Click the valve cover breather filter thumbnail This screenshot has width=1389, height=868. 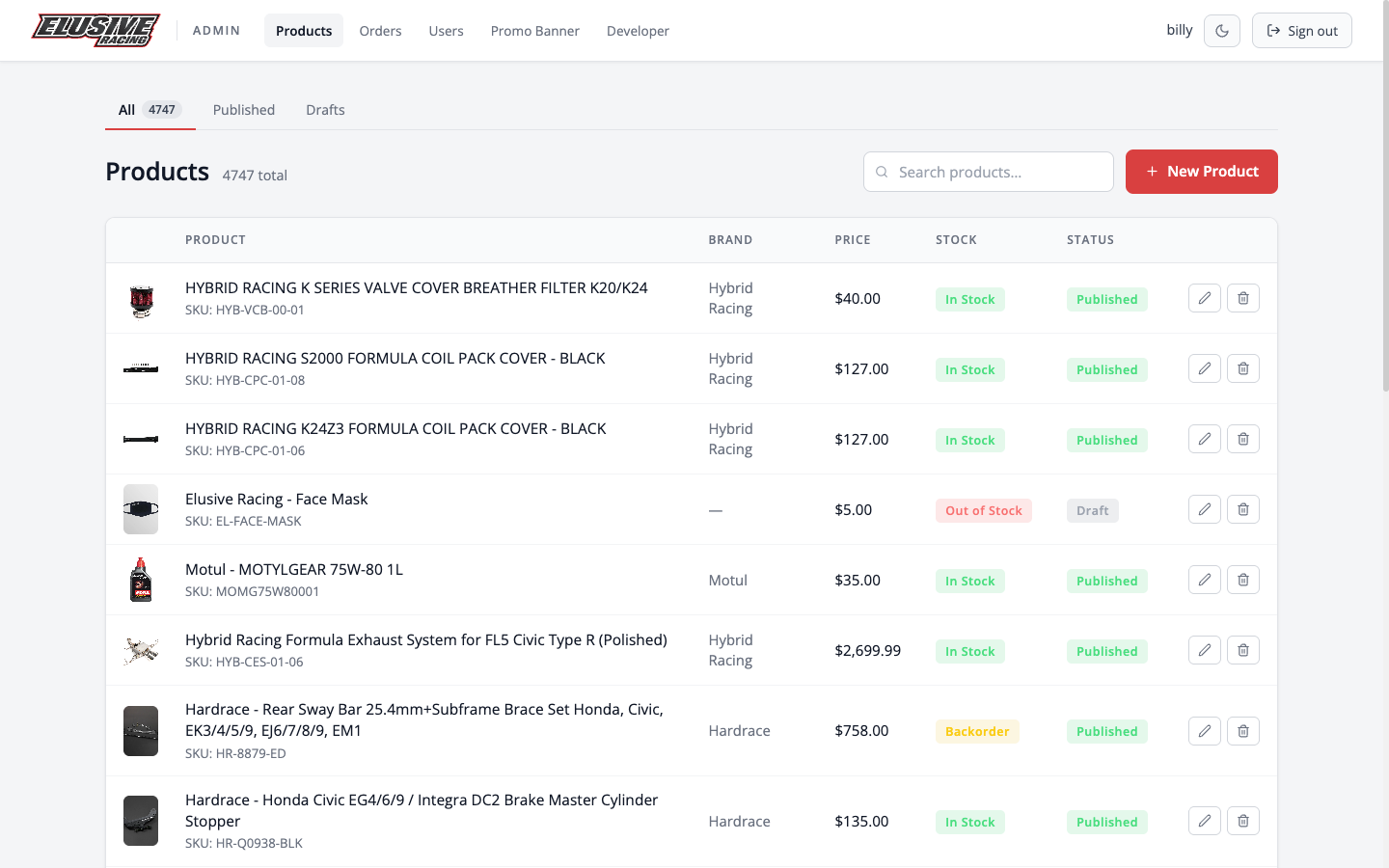point(141,299)
